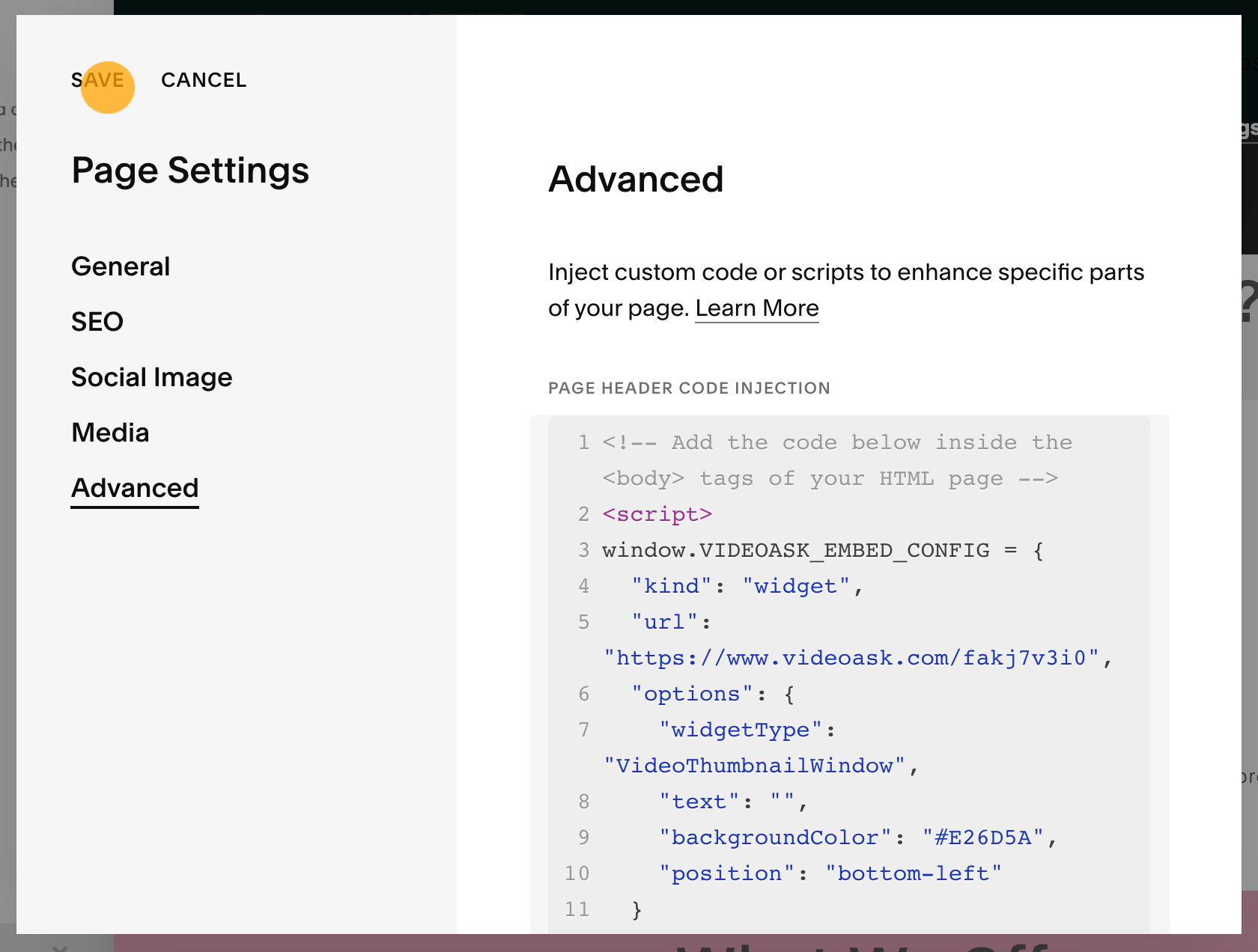Click the Page Settings heading
The height and width of the screenshot is (952, 1258).
click(190, 171)
